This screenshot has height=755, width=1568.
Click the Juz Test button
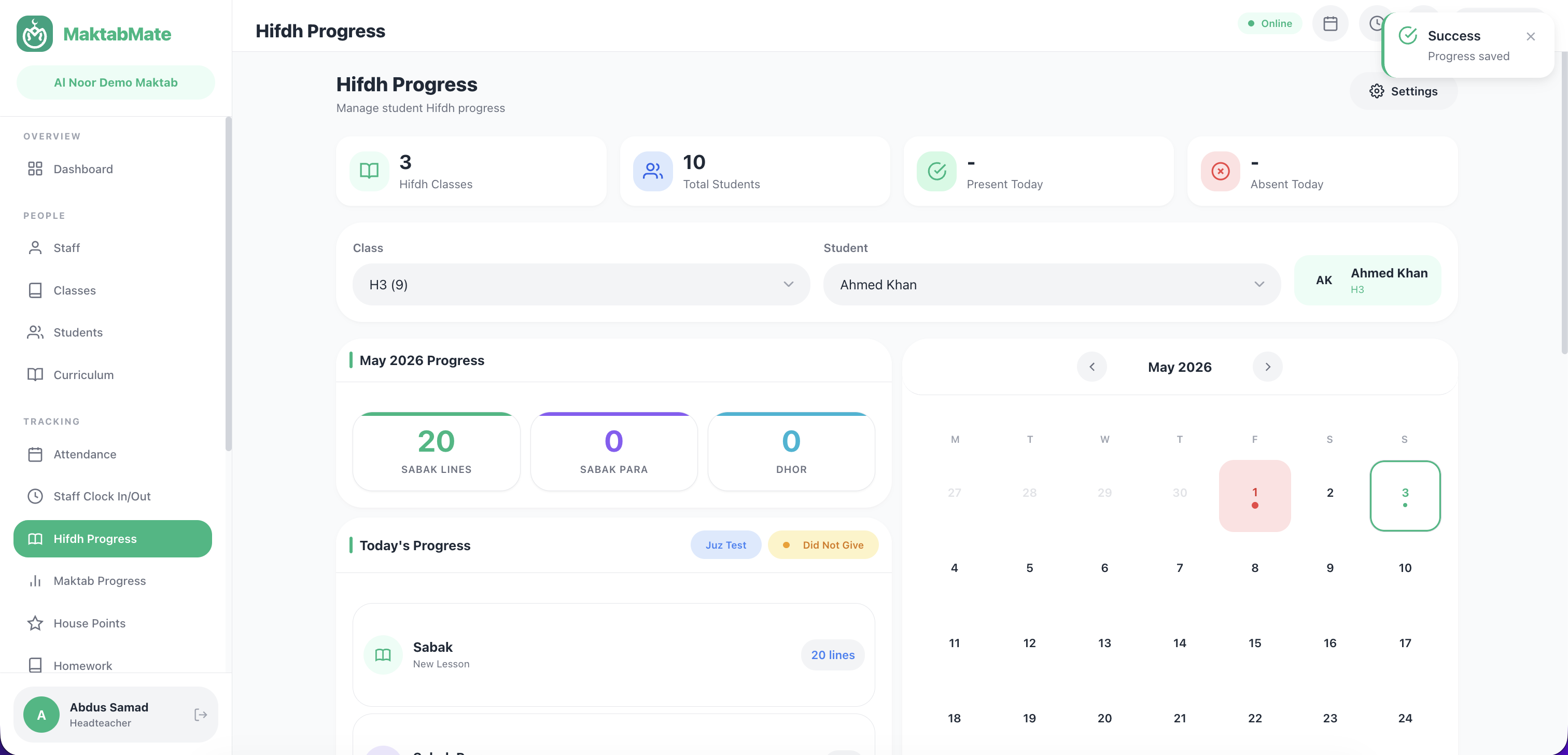(x=725, y=545)
